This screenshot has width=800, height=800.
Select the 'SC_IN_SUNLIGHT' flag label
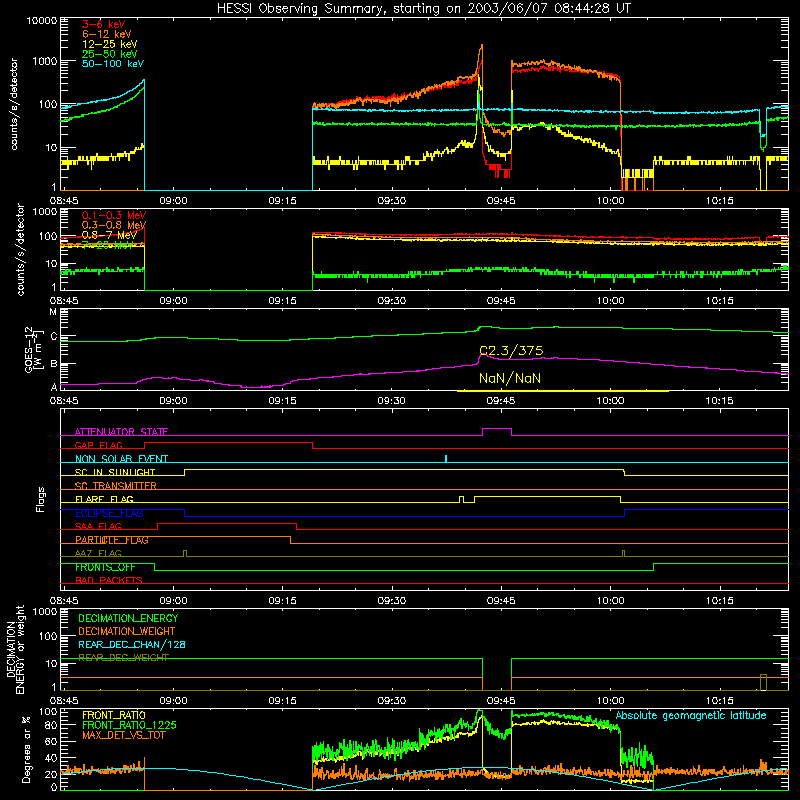[115, 472]
